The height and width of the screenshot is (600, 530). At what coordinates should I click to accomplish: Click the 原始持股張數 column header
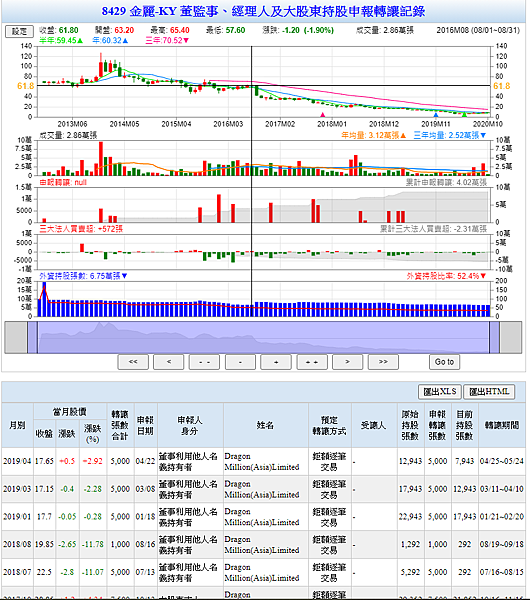click(410, 425)
